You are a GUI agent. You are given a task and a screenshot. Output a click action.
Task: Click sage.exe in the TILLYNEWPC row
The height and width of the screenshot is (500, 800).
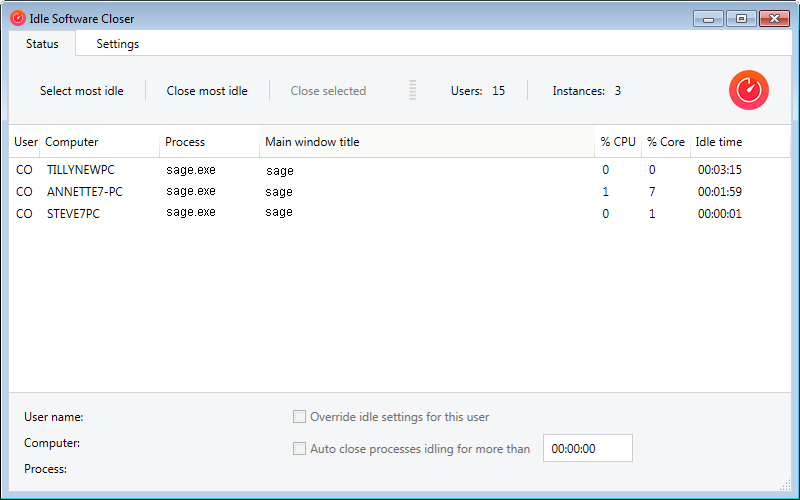point(191,170)
